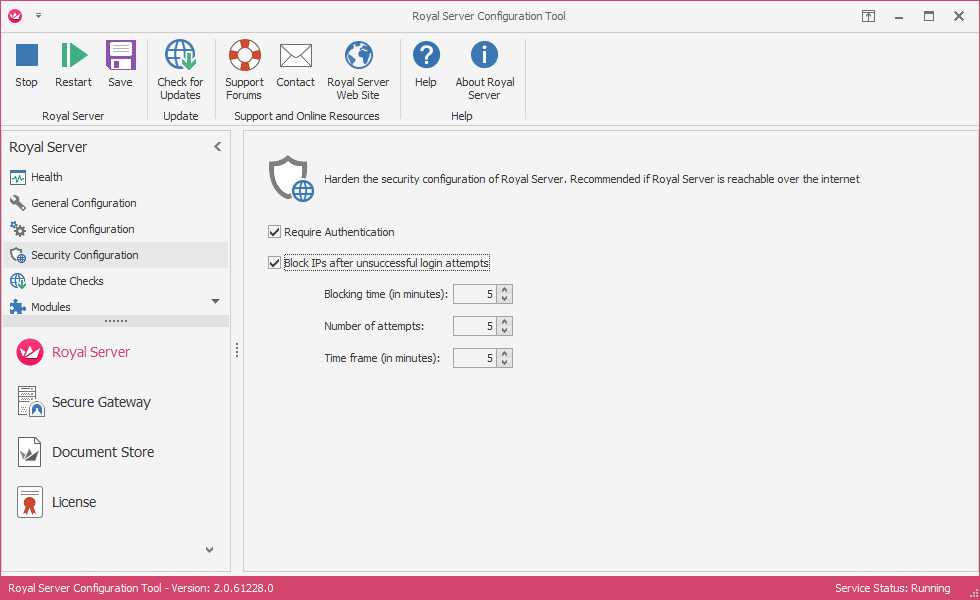Click window resize grip in status bar

[x=973, y=593]
